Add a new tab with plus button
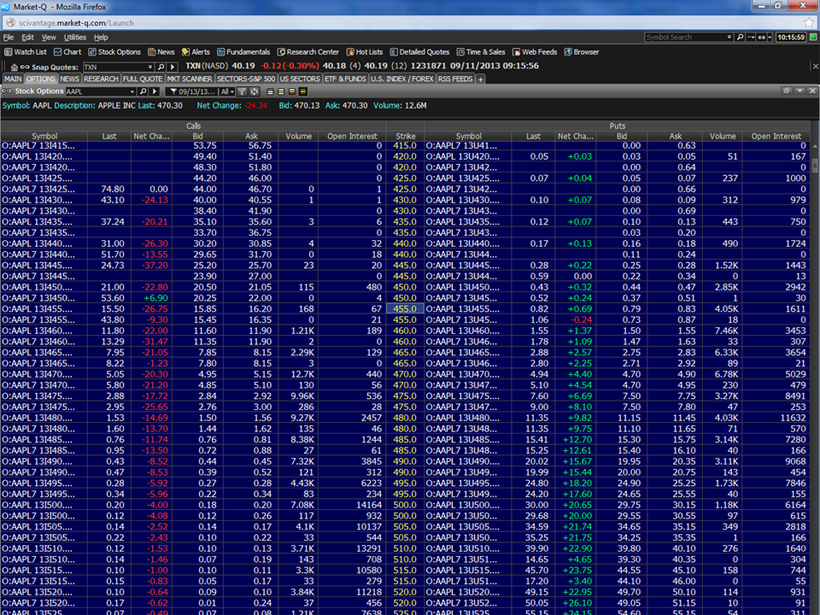The width and height of the screenshot is (820, 615). (x=480, y=78)
